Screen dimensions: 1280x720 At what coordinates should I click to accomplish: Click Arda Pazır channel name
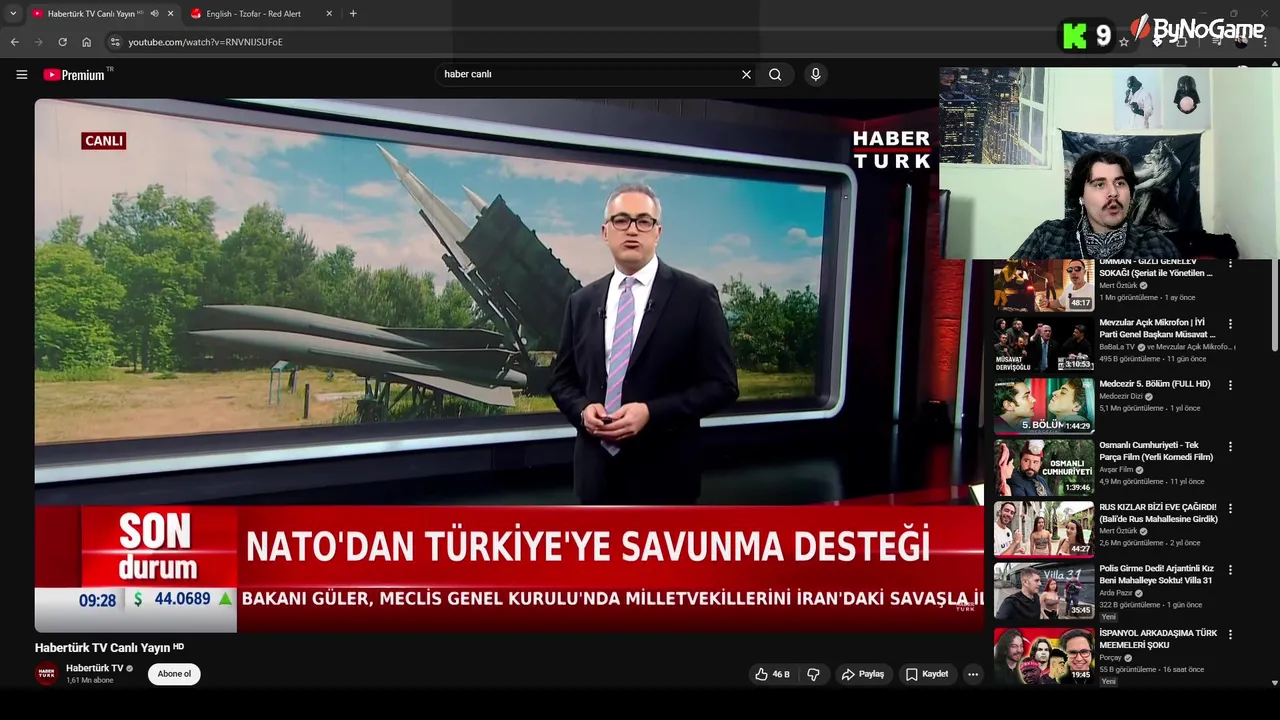click(1116, 593)
